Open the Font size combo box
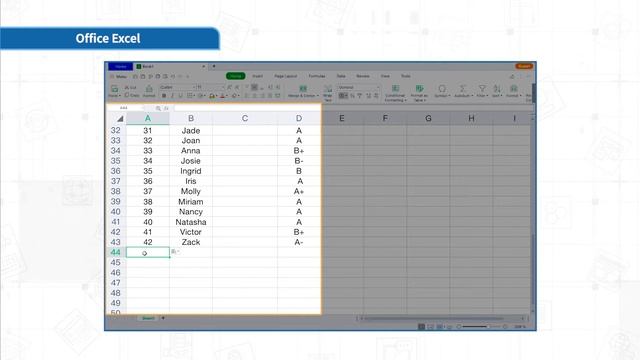The width and height of the screenshot is (640, 360). (x=210, y=87)
